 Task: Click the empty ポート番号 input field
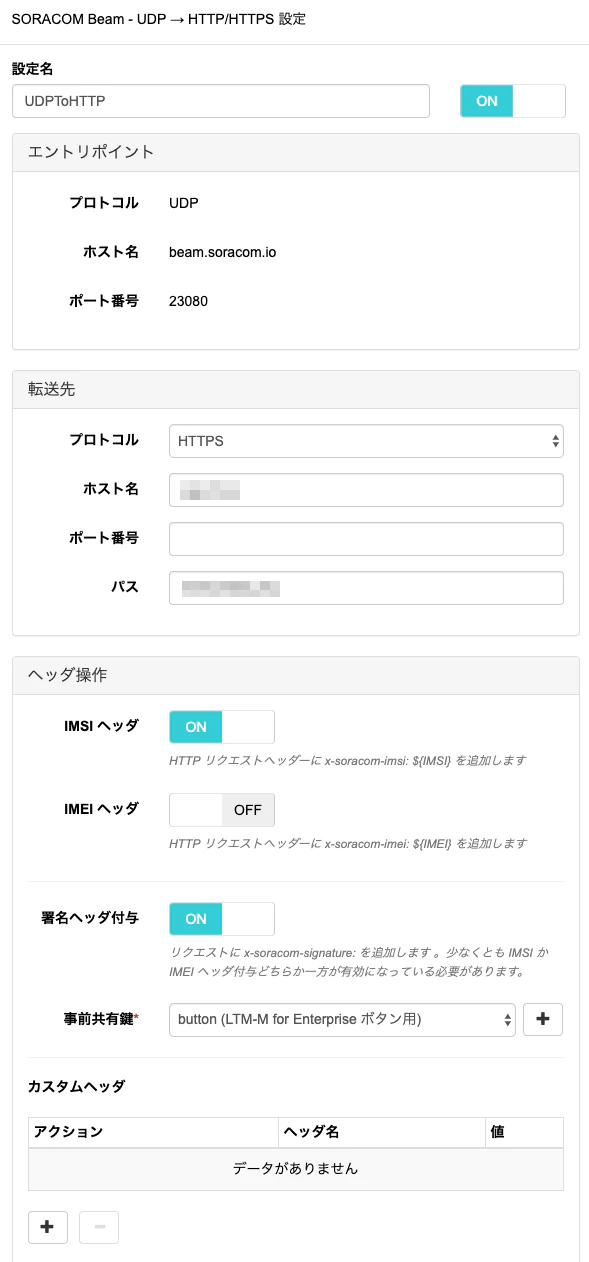366,539
